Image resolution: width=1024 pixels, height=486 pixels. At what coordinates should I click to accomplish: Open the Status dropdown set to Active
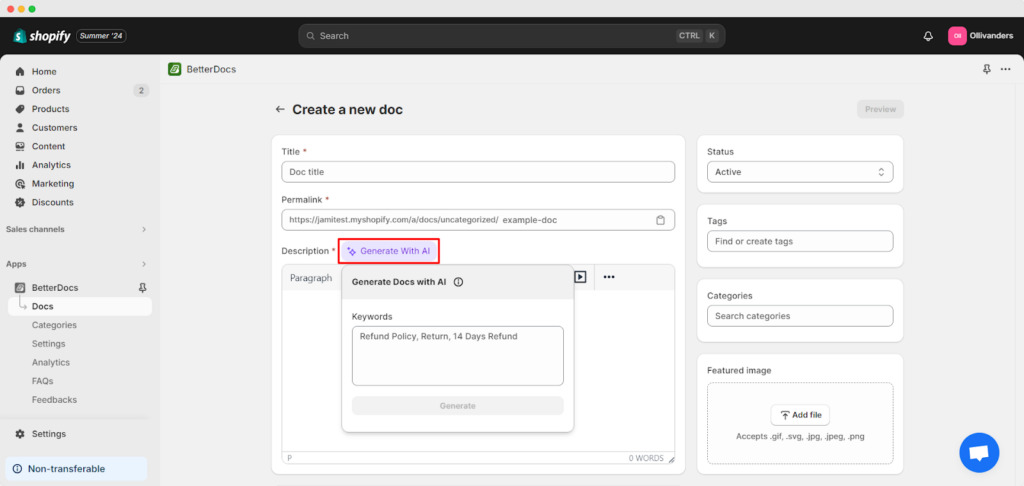coord(800,172)
